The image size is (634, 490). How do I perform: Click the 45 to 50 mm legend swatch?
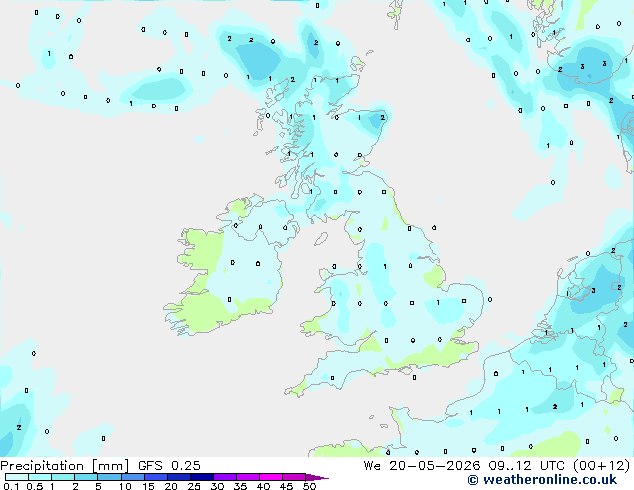coord(294,477)
